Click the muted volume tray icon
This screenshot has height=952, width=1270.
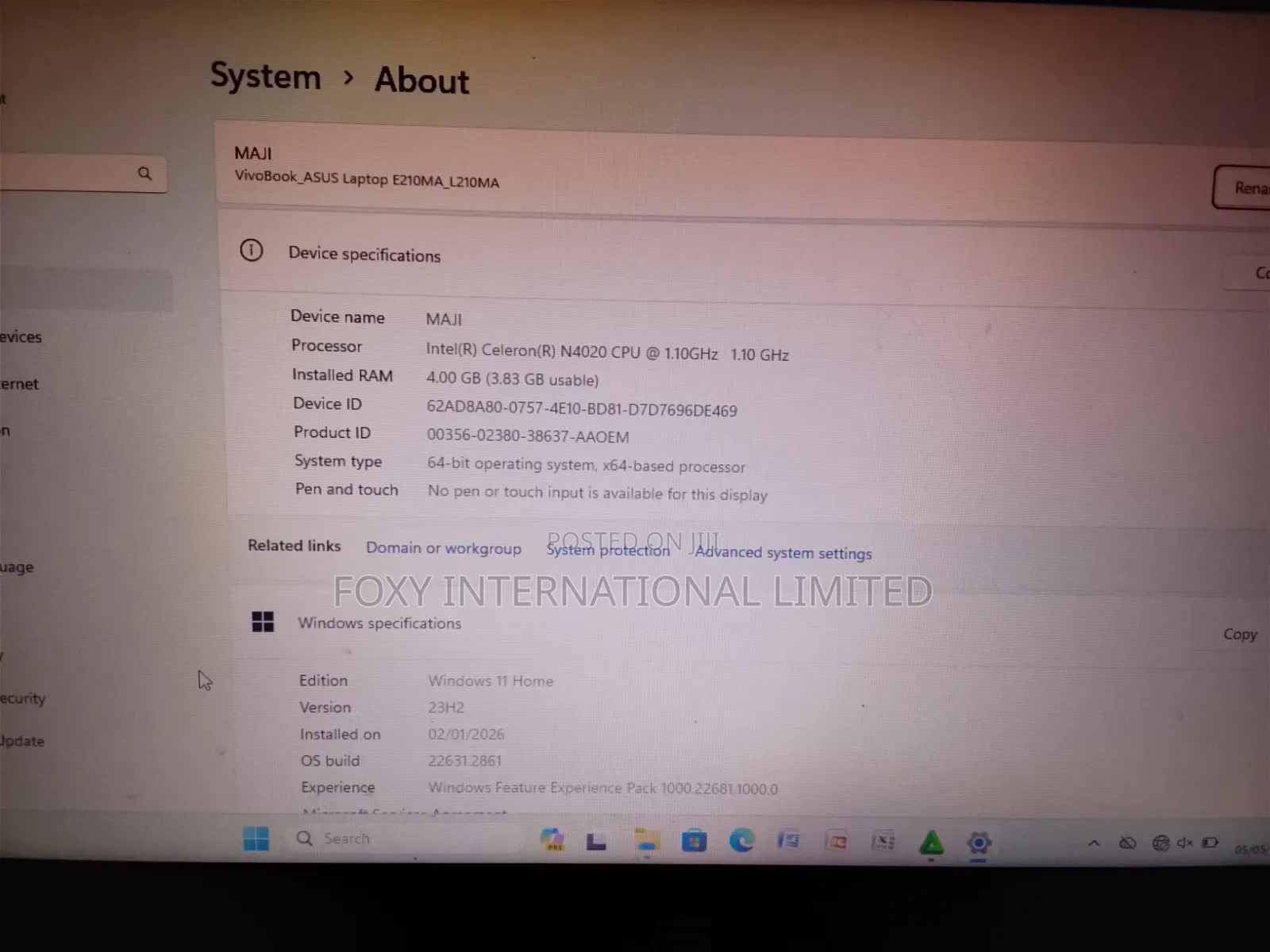tap(1184, 843)
